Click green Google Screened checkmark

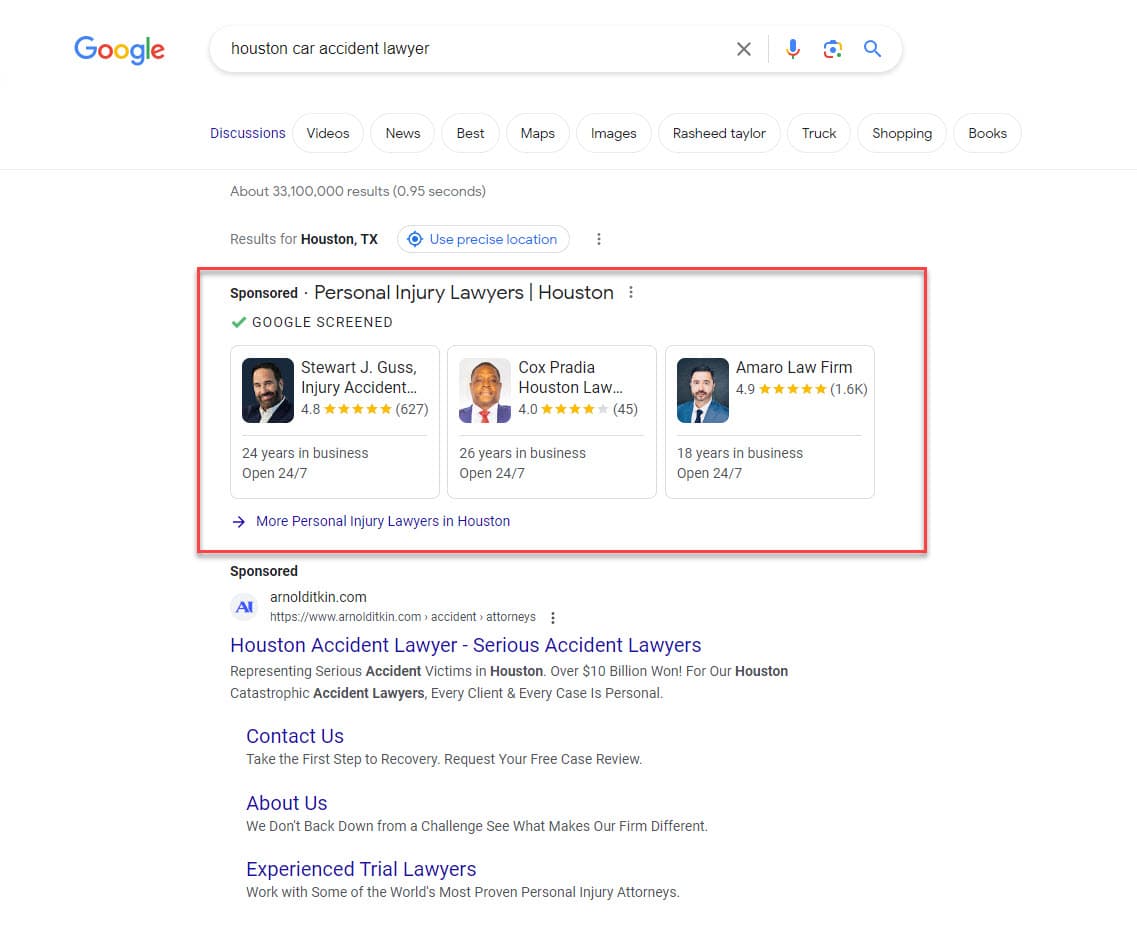[238, 322]
